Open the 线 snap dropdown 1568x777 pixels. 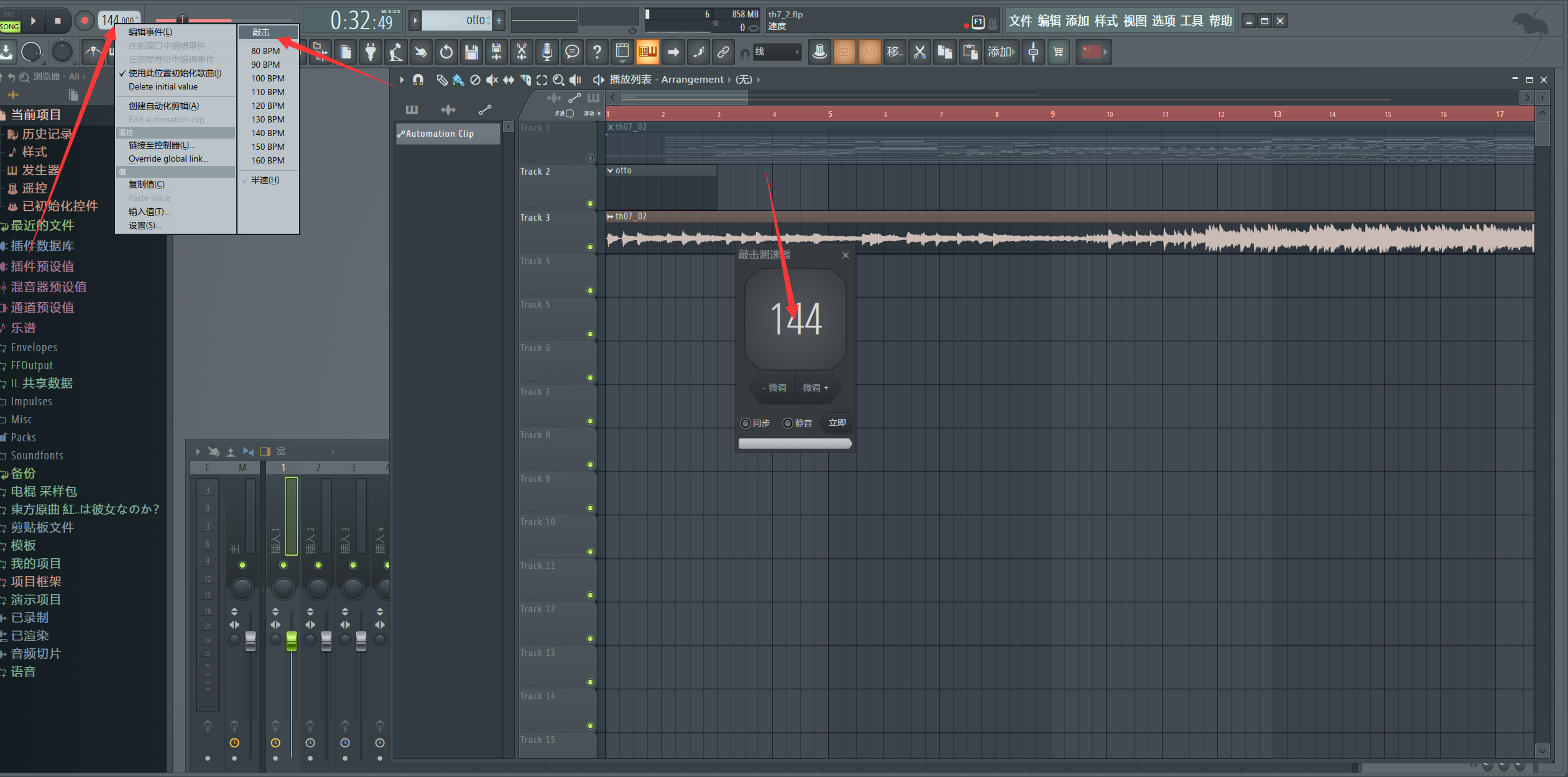(x=777, y=52)
